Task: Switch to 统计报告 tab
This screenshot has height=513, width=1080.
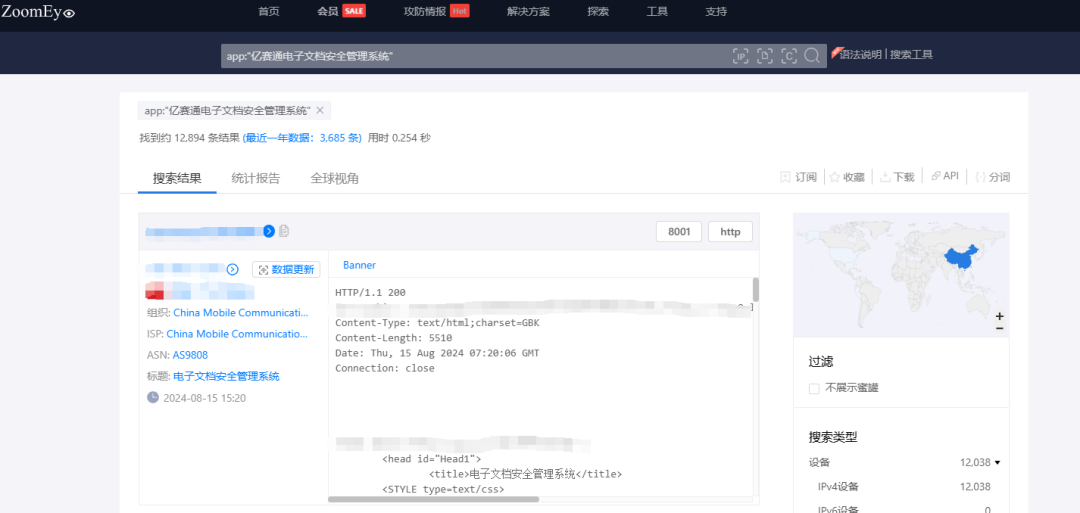Action: [256, 178]
